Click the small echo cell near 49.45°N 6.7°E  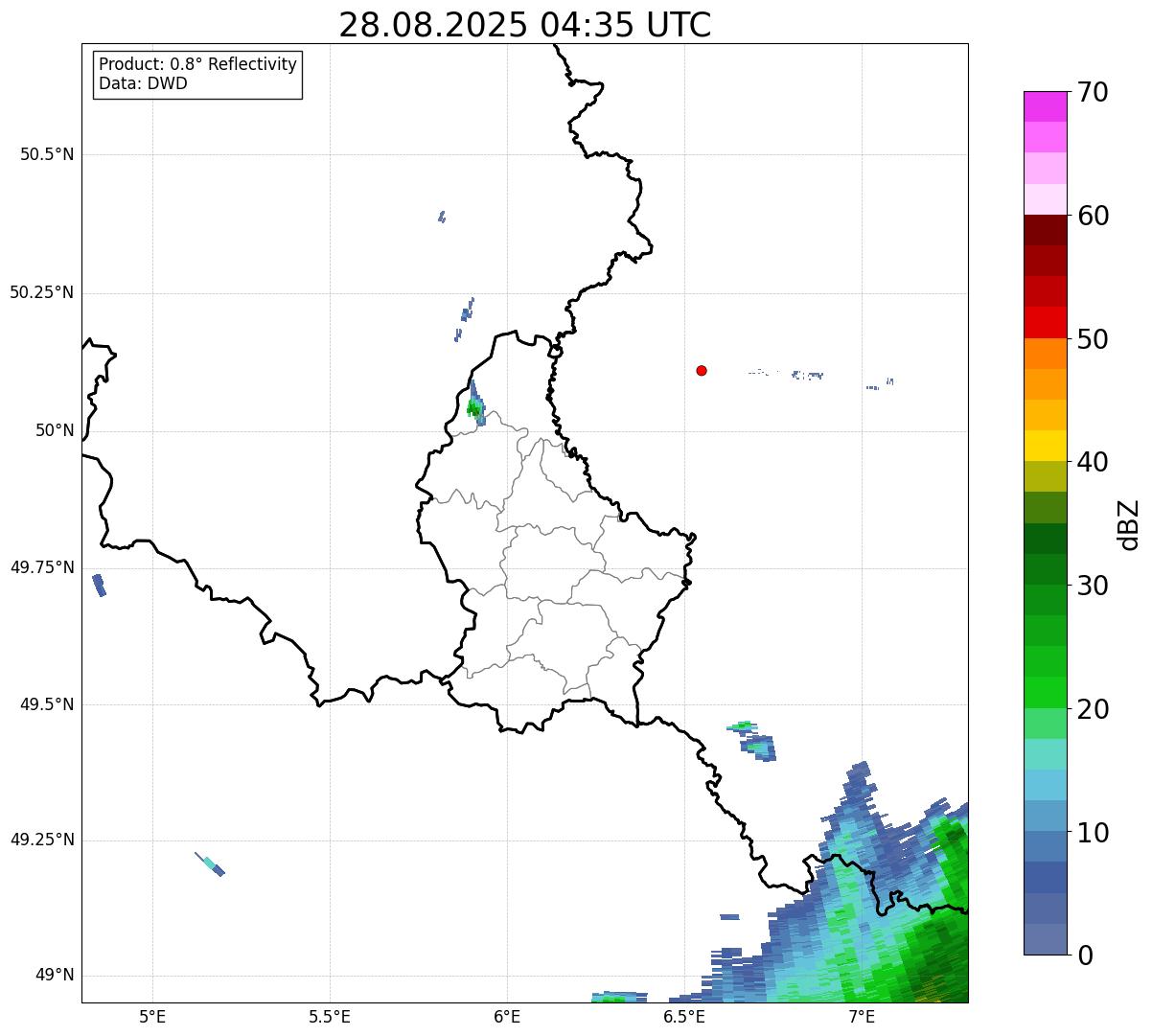753,741
